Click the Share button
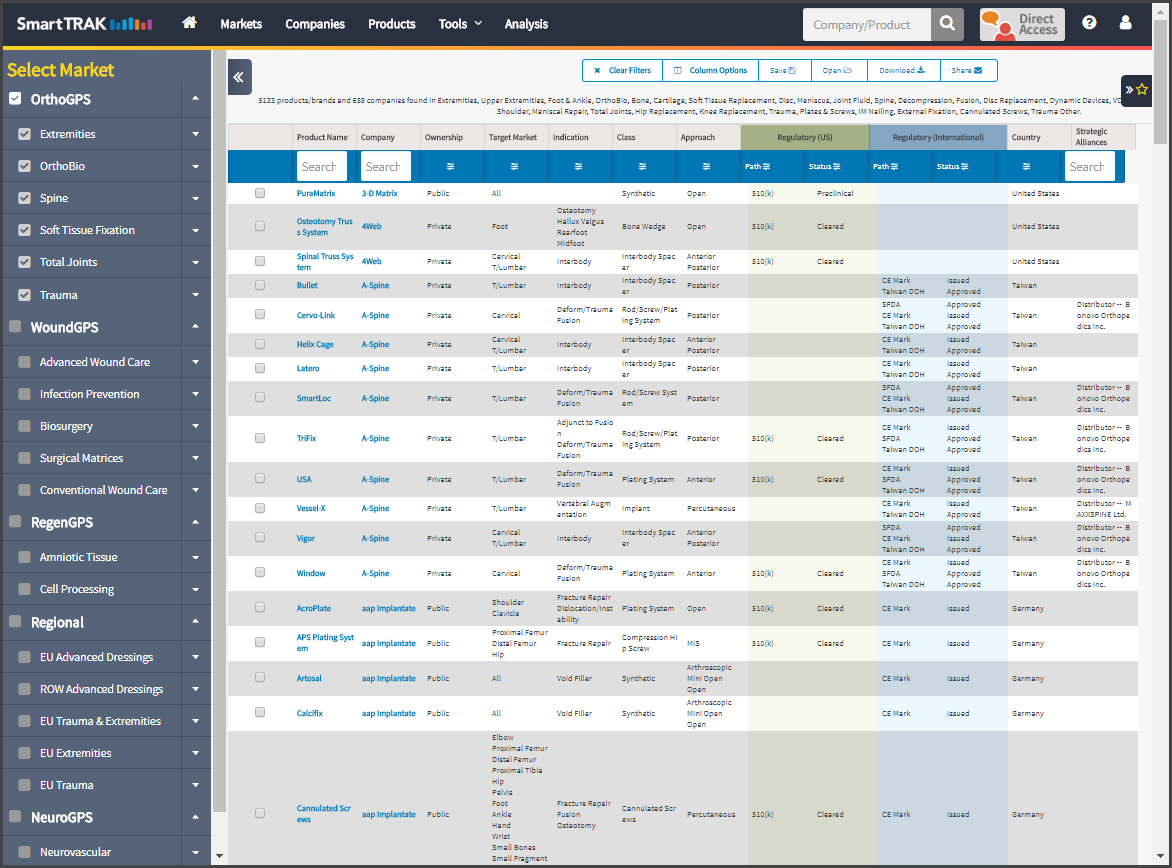Image resolution: width=1172 pixels, height=868 pixels. (x=968, y=70)
